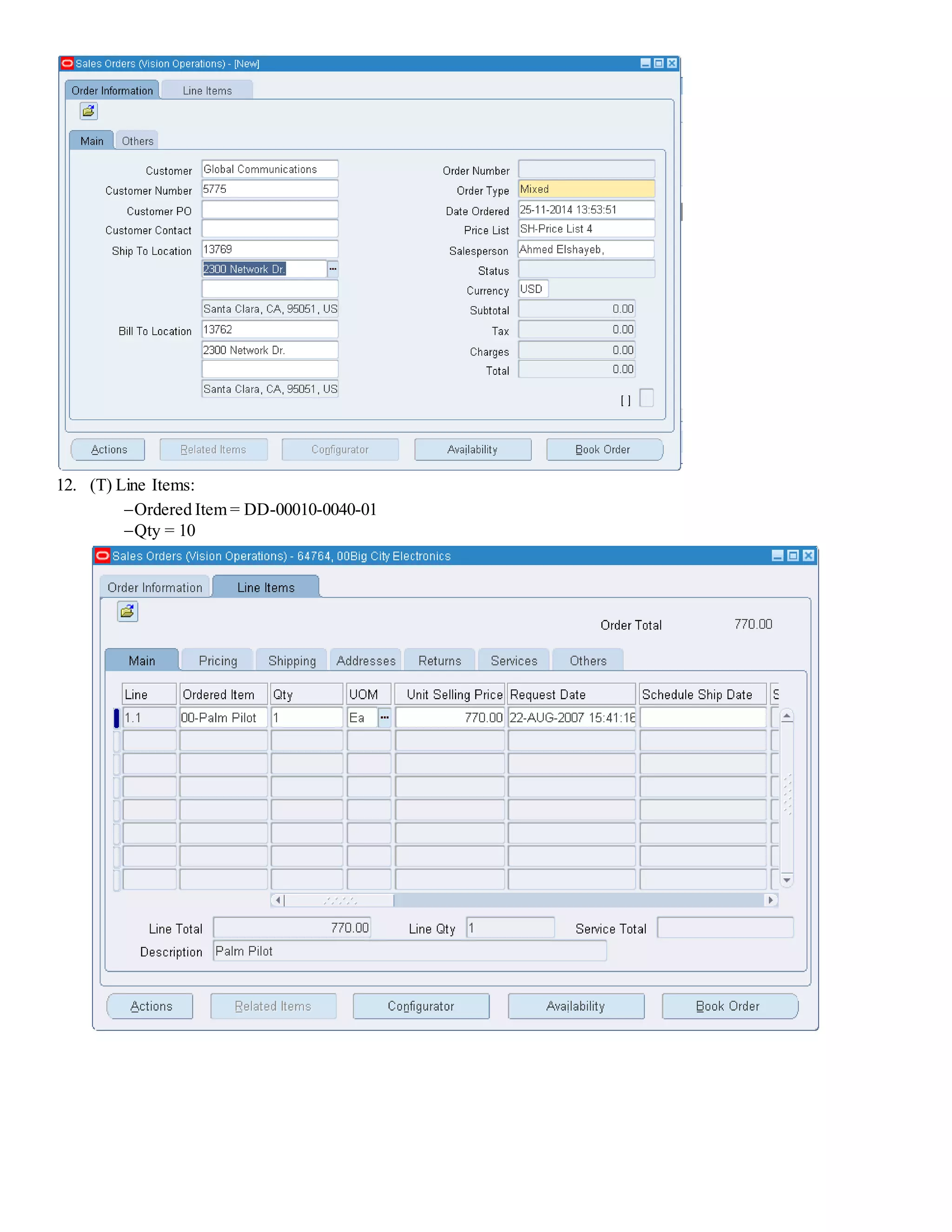Viewport: 952px width, 1232px height.
Task: Click the Oracle logo icon in lower window title
Action: [103, 556]
